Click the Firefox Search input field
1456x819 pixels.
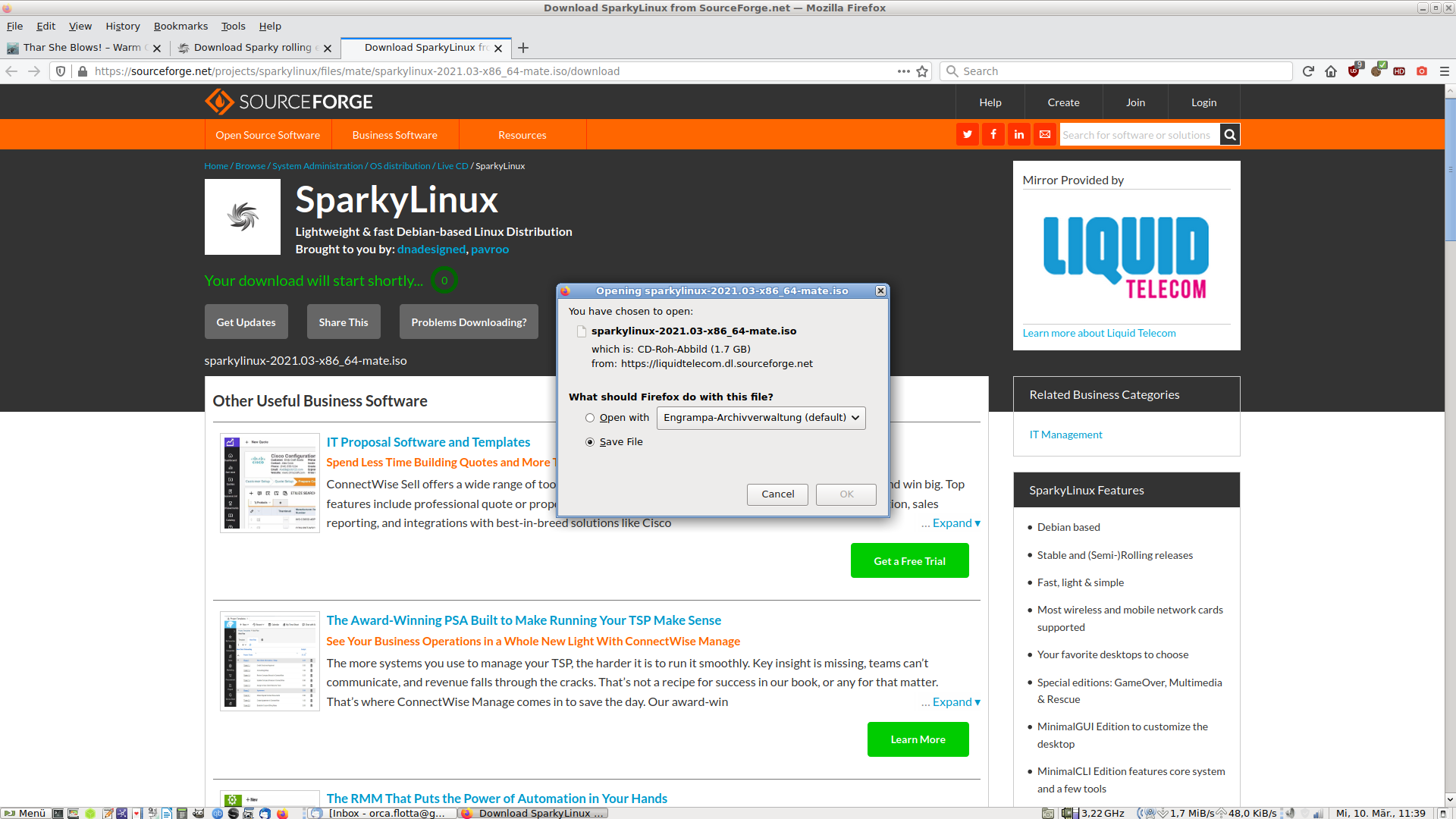point(1116,71)
